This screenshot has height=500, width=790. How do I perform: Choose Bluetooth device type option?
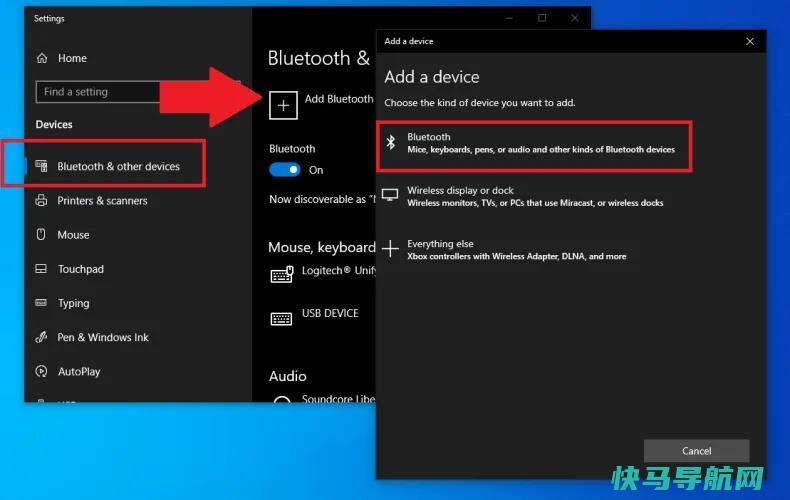coord(534,146)
